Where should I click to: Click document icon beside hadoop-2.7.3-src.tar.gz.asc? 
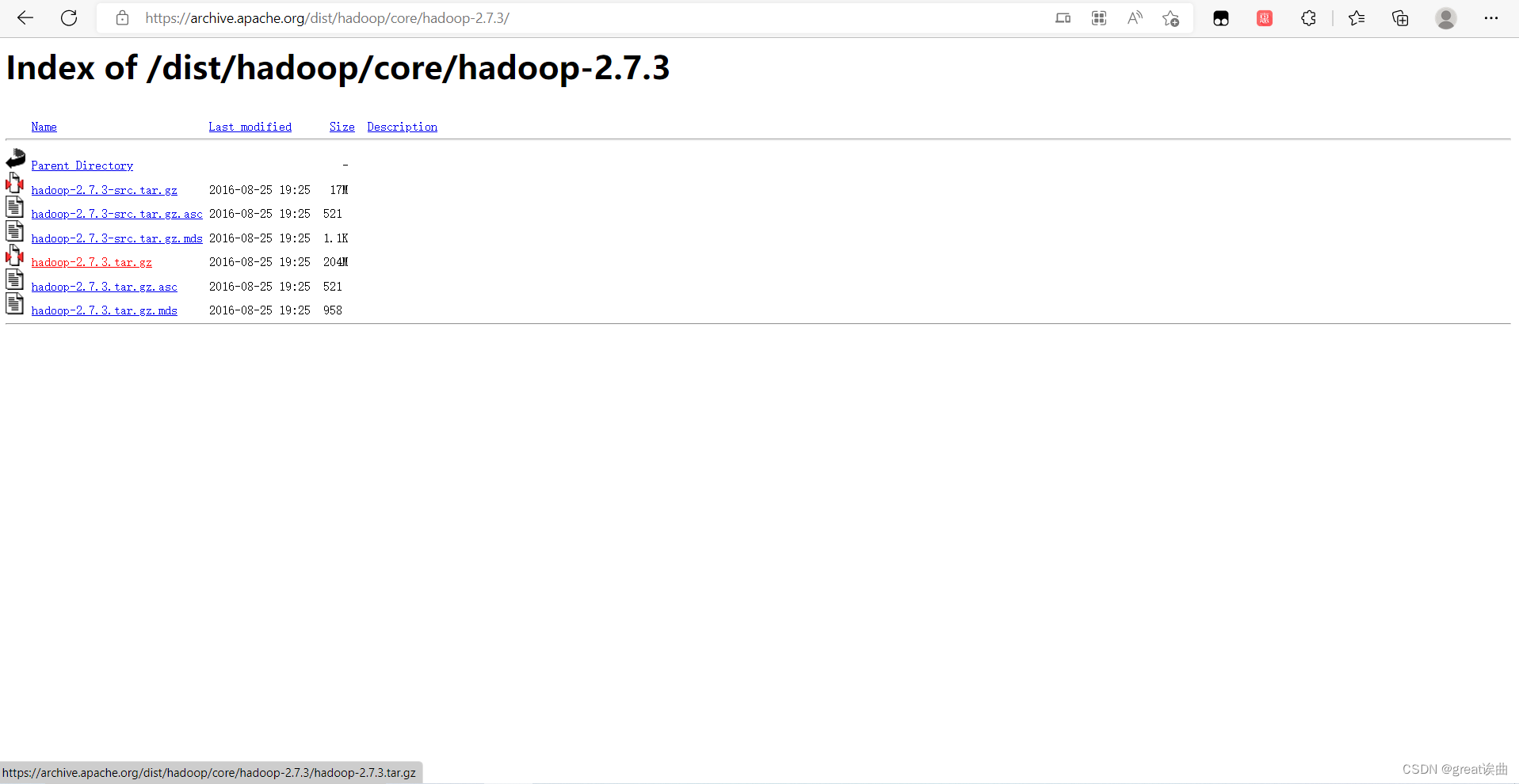15,207
